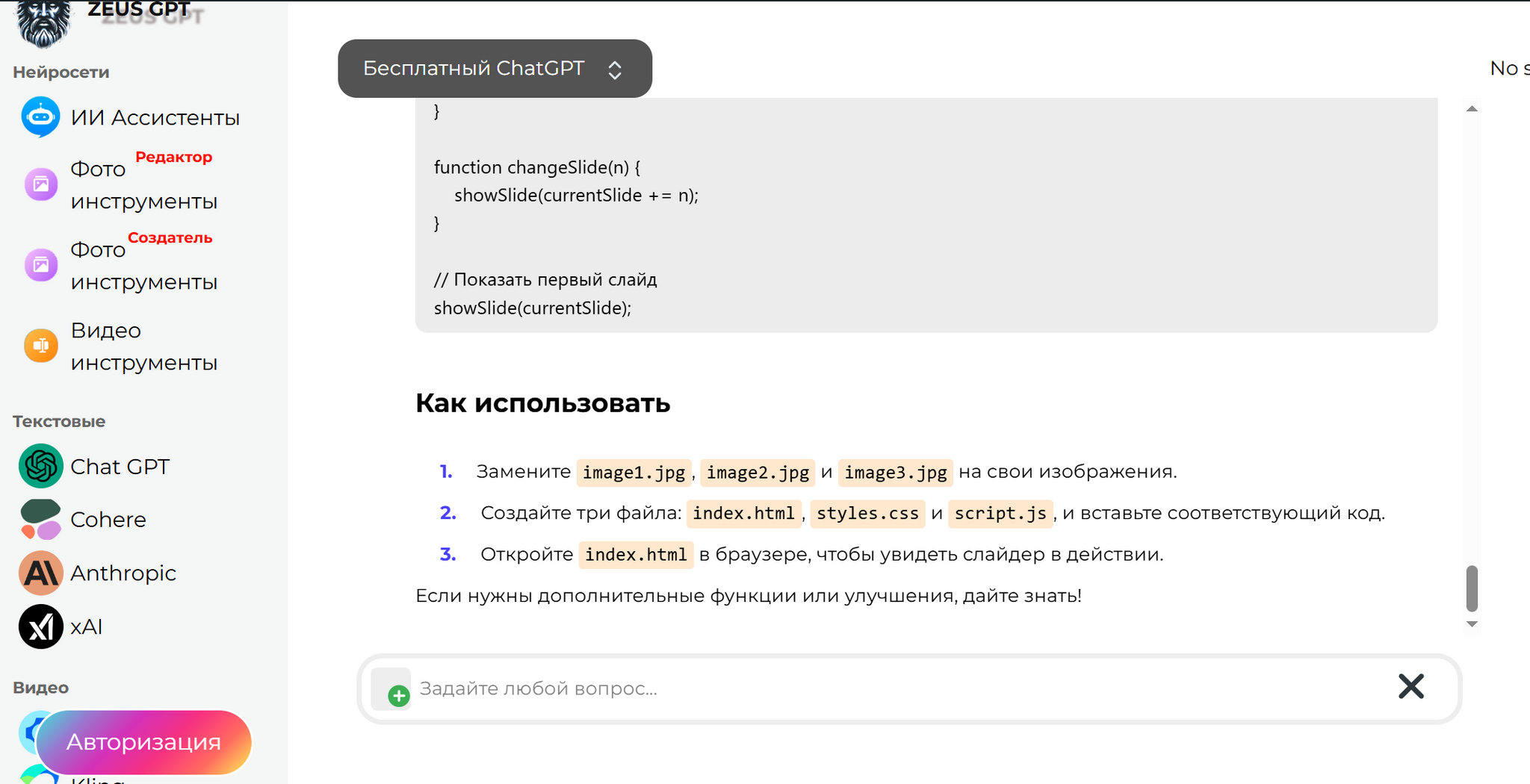
Task: Click the Фото Редактор tools icon
Action: pyautogui.click(x=40, y=184)
